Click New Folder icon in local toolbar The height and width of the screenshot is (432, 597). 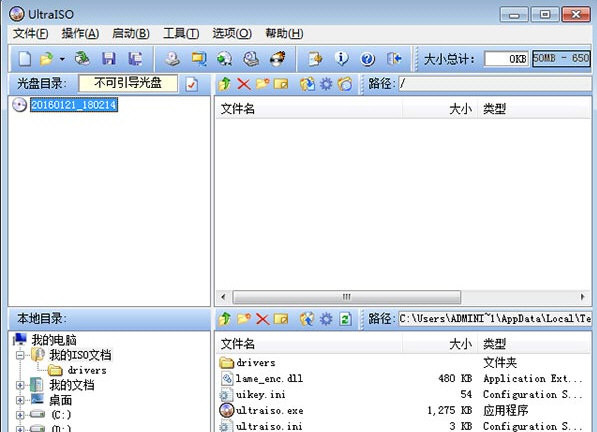pos(244,319)
